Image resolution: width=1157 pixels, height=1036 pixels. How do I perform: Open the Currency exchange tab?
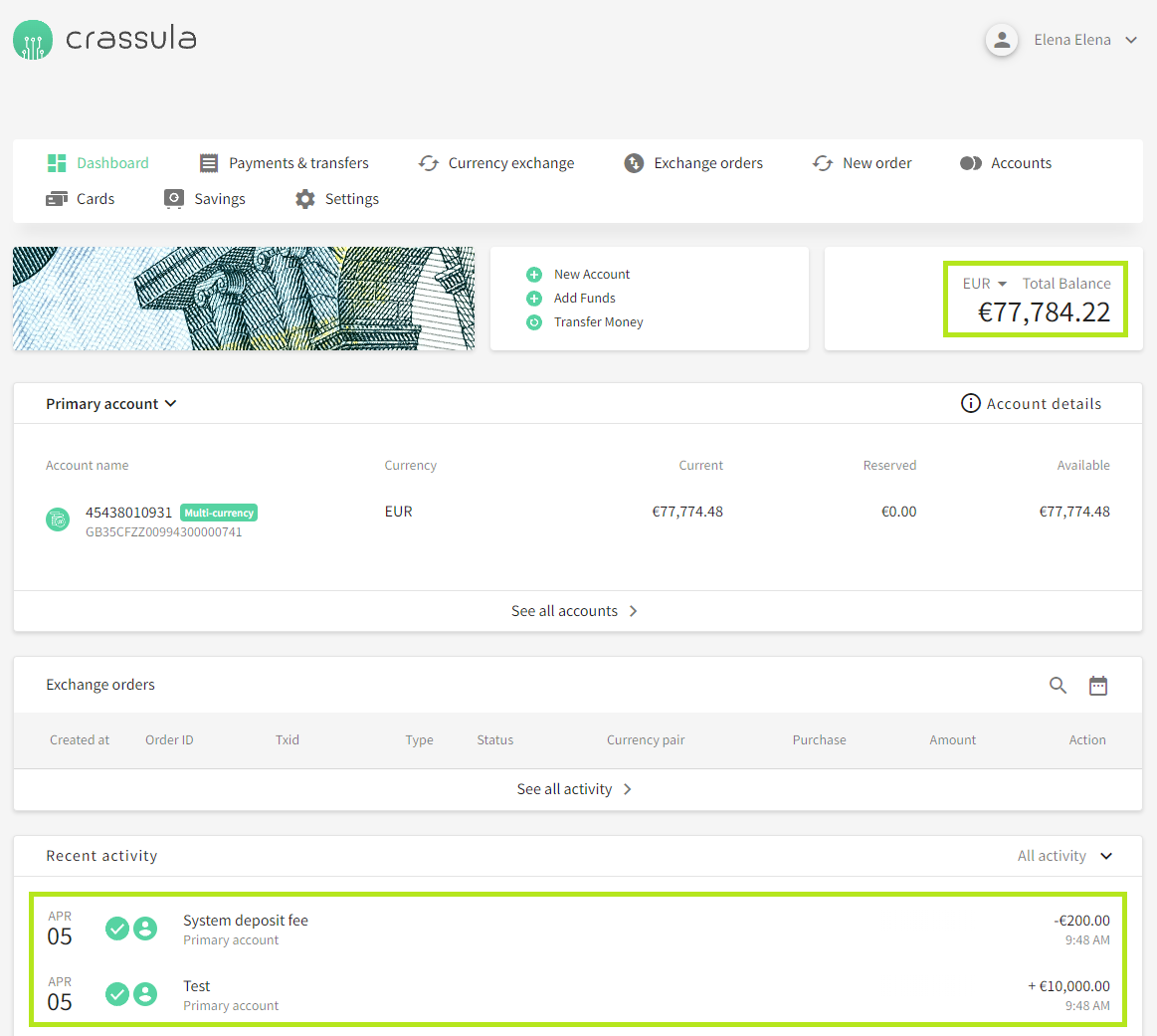[497, 163]
